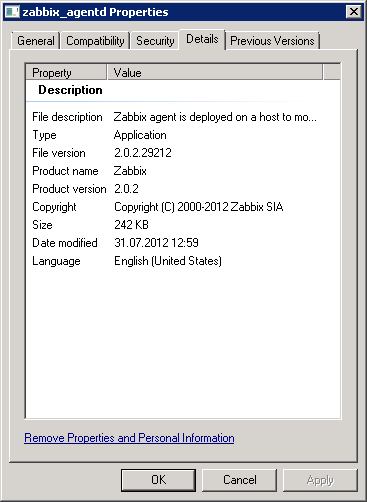
Task: Click the Copyright property value
Action: [199, 207]
